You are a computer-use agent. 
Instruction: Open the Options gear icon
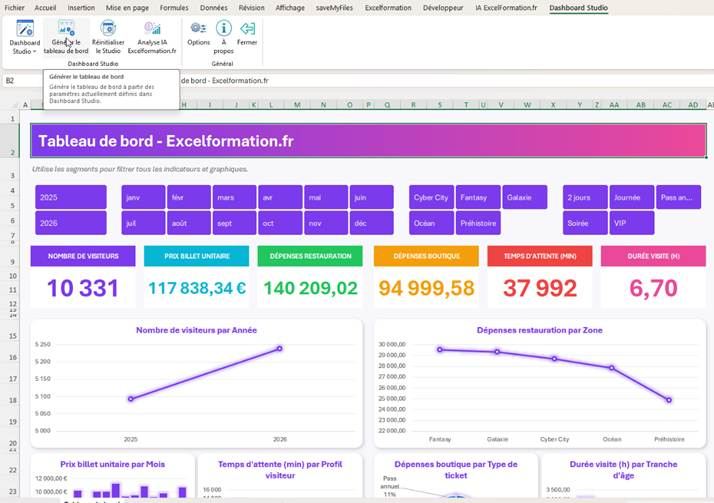tap(199, 28)
